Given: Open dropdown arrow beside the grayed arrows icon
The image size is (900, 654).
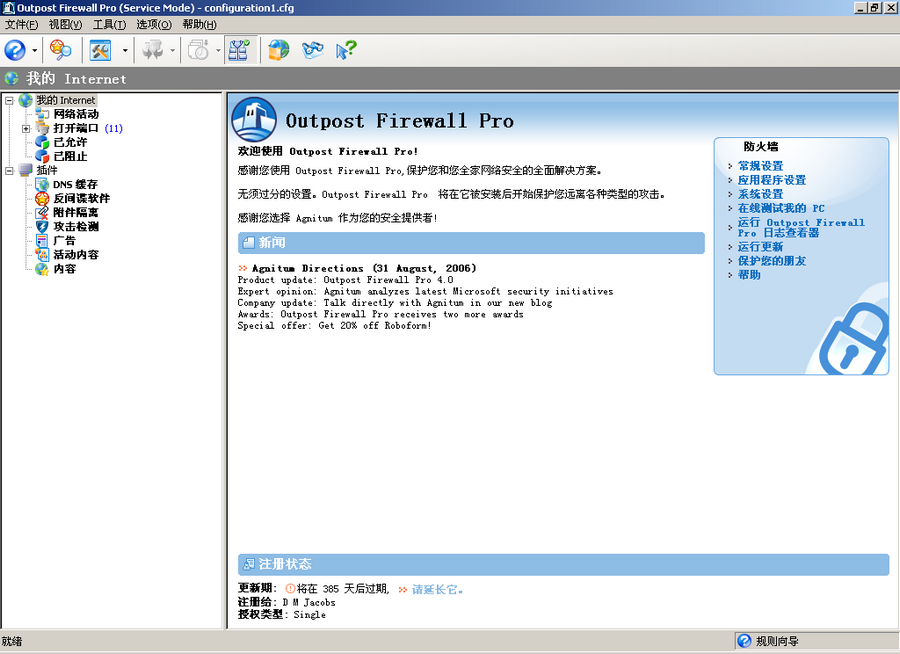Looking at the screenshot, I should [172, 51].
